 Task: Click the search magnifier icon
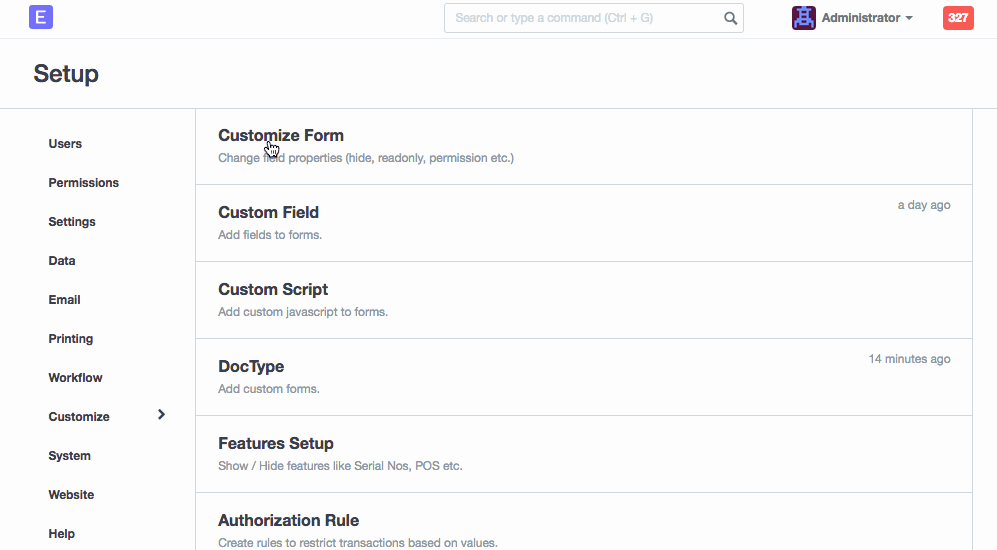[x=730, y=18]
